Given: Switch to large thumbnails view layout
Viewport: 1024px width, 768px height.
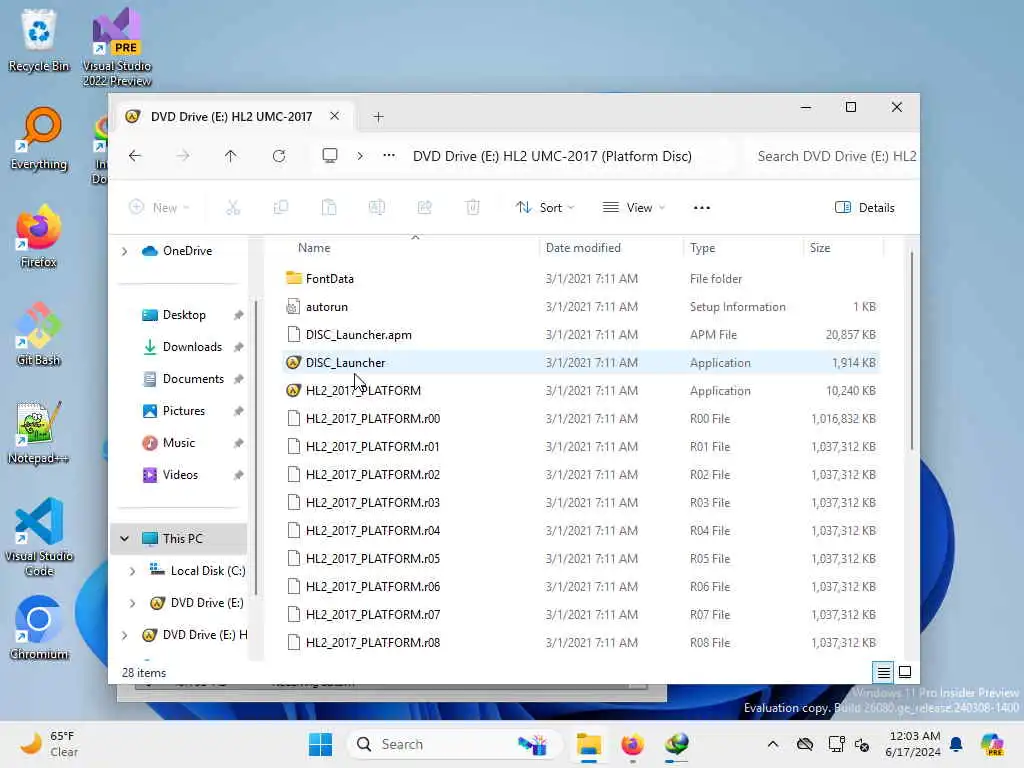Looking at the screenshot, I should (x=905, y=672).
